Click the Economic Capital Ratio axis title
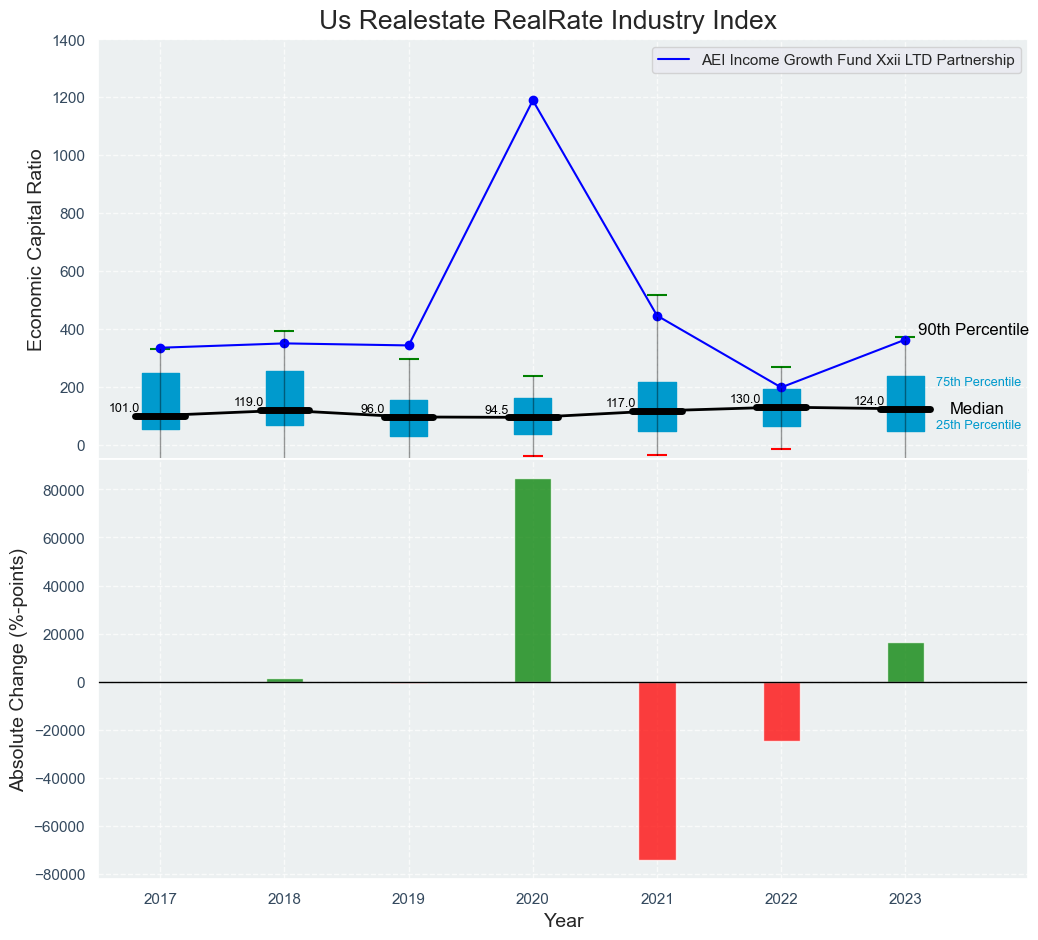The width and height of the screenshot is (1038, 940). [x=35, y=249]
